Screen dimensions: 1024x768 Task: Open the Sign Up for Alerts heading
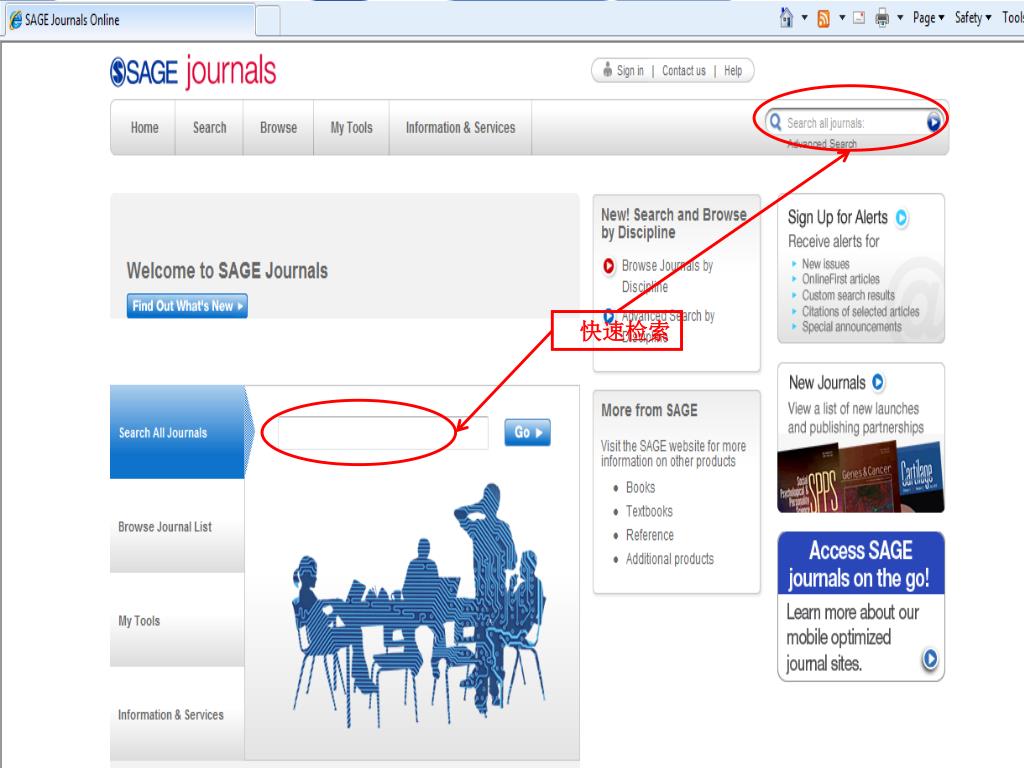click(x=837, y=217)
